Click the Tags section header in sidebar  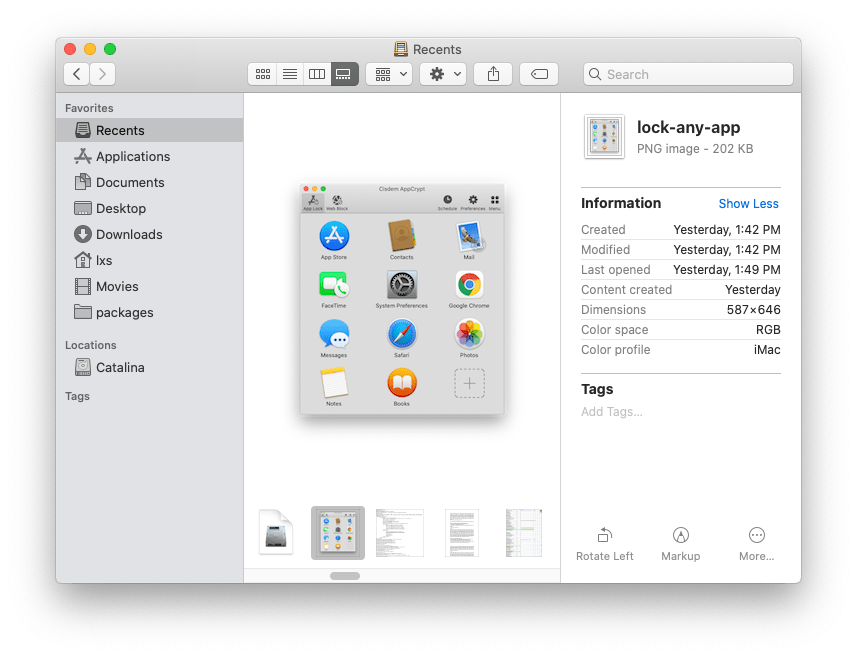(x=77, y=396)
